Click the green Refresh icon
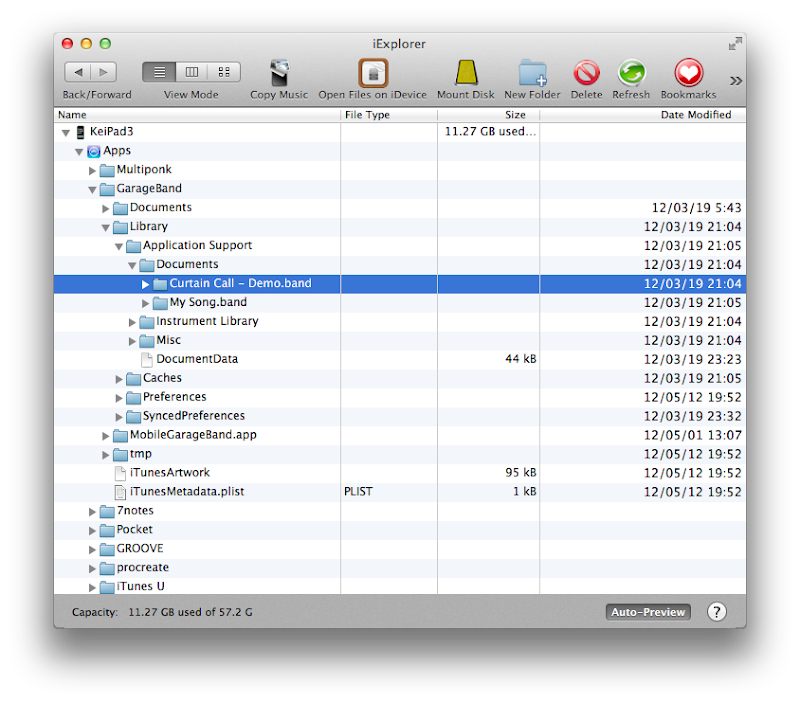The width and height of the screenshot is (800, 703). pyautogui.click(x=632, y=73)
